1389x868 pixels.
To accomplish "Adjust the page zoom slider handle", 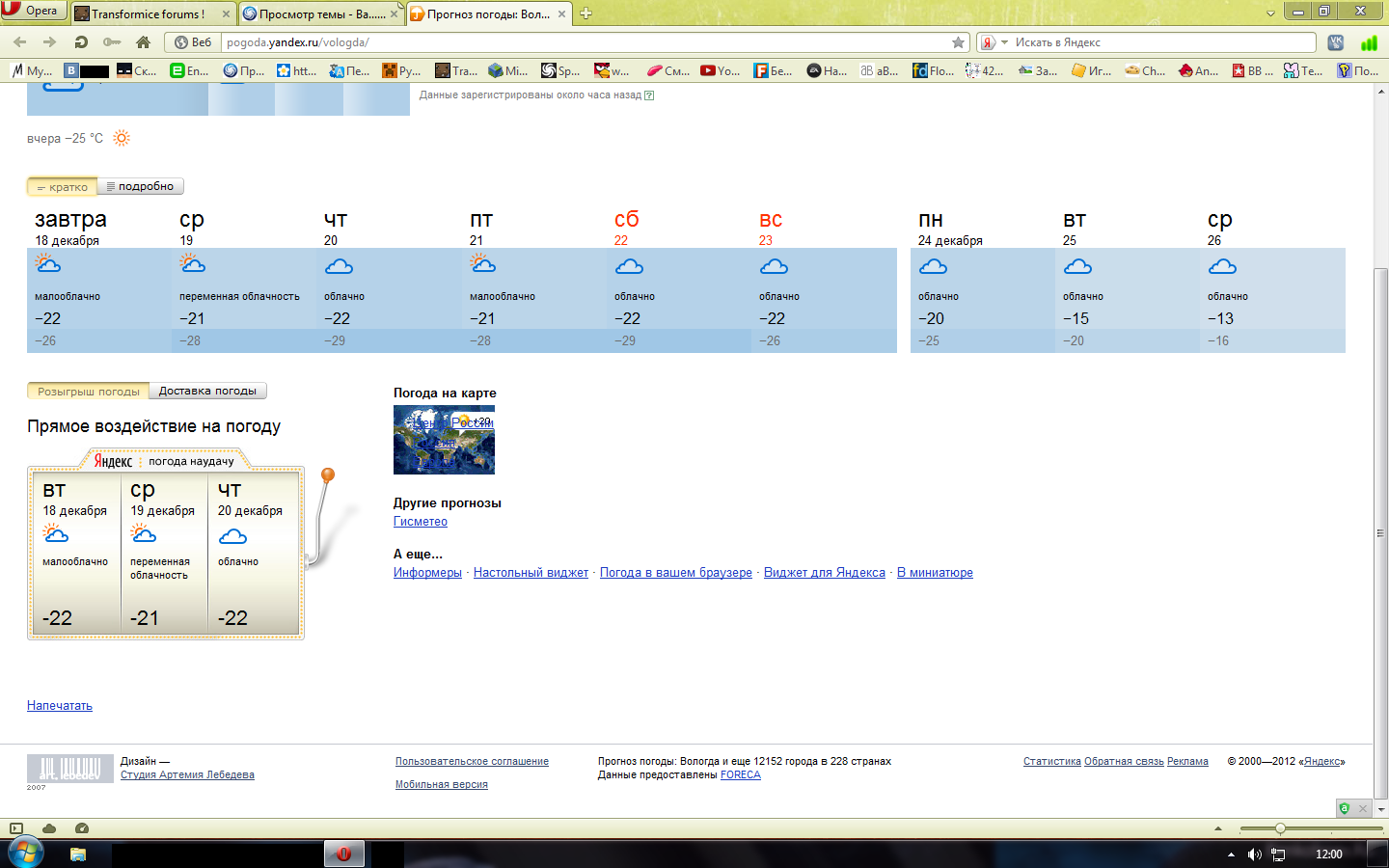I will tap(1280, 828).
